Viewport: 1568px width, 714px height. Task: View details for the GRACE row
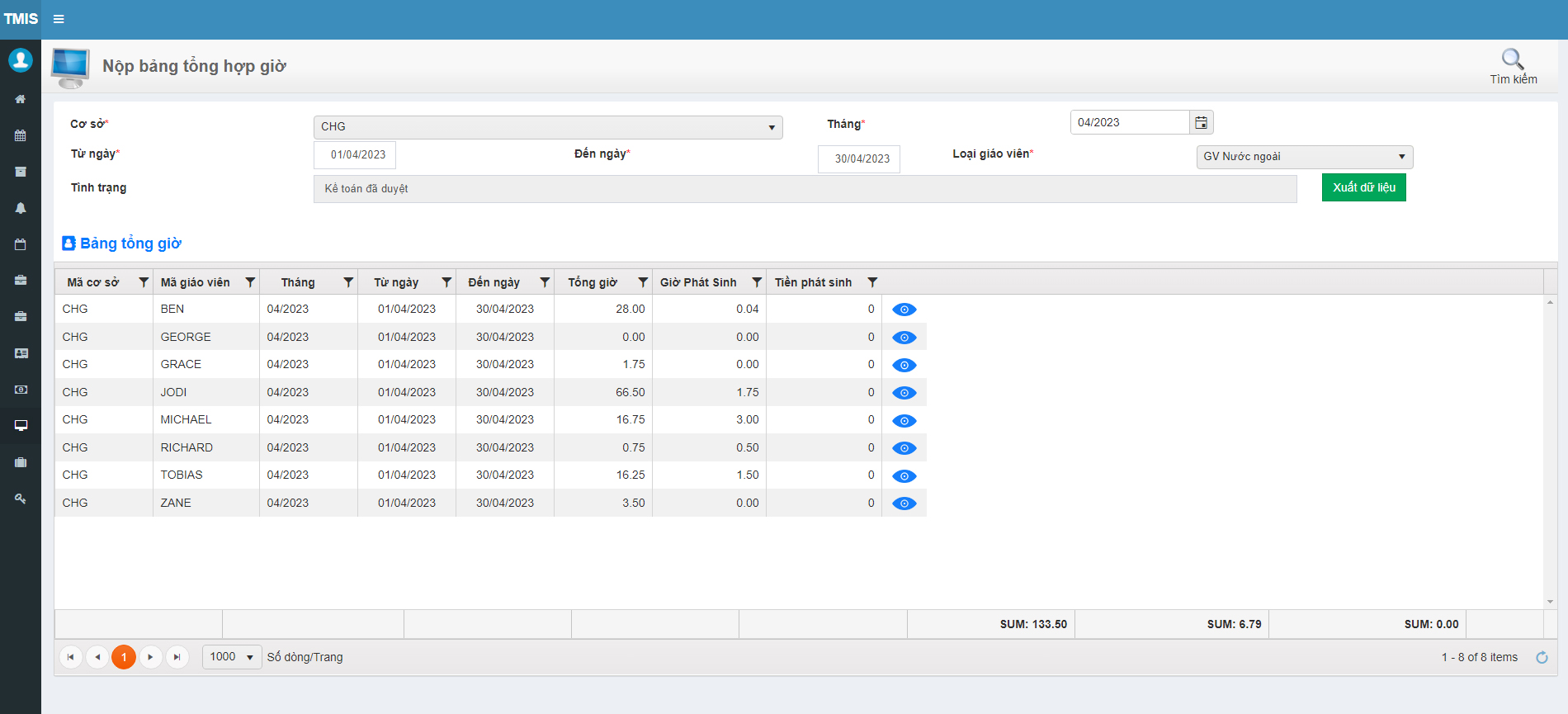click(904, 365)
